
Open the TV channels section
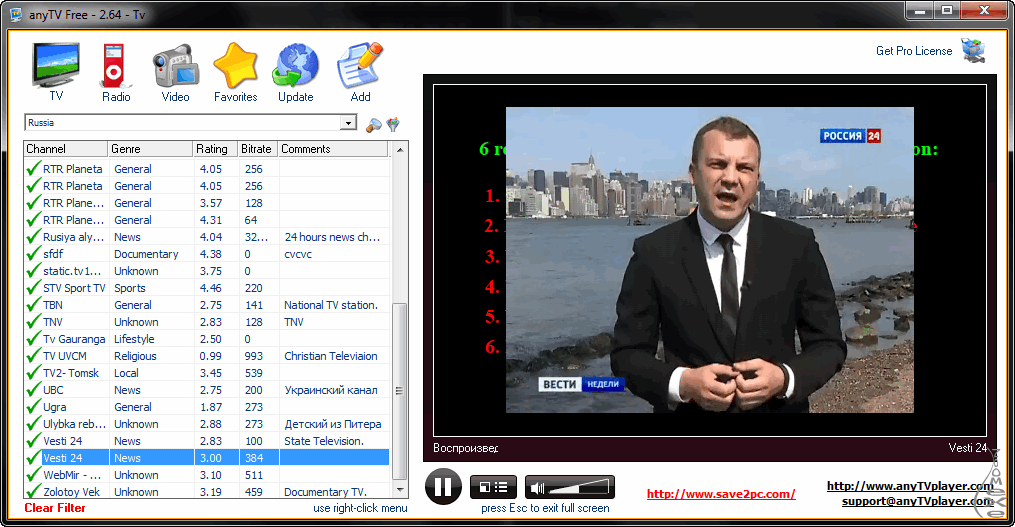(56, 71)
